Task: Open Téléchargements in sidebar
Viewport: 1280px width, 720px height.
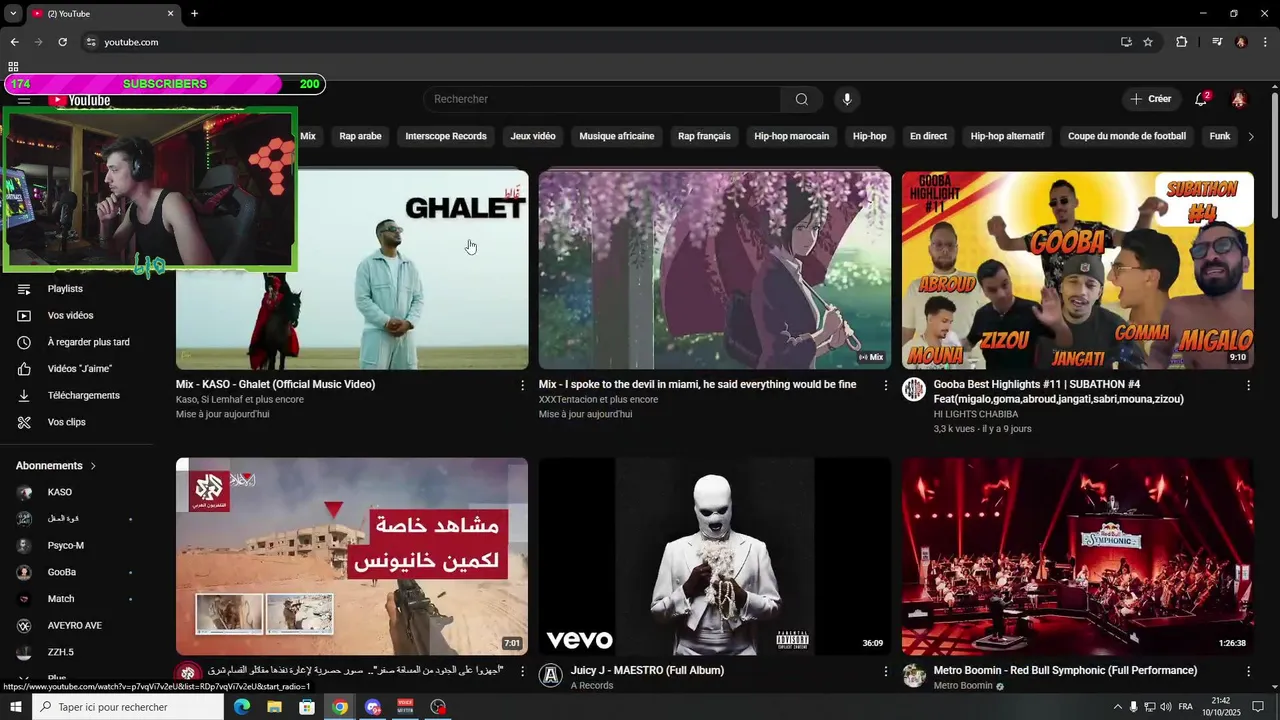Action: [x=79, y=396]
